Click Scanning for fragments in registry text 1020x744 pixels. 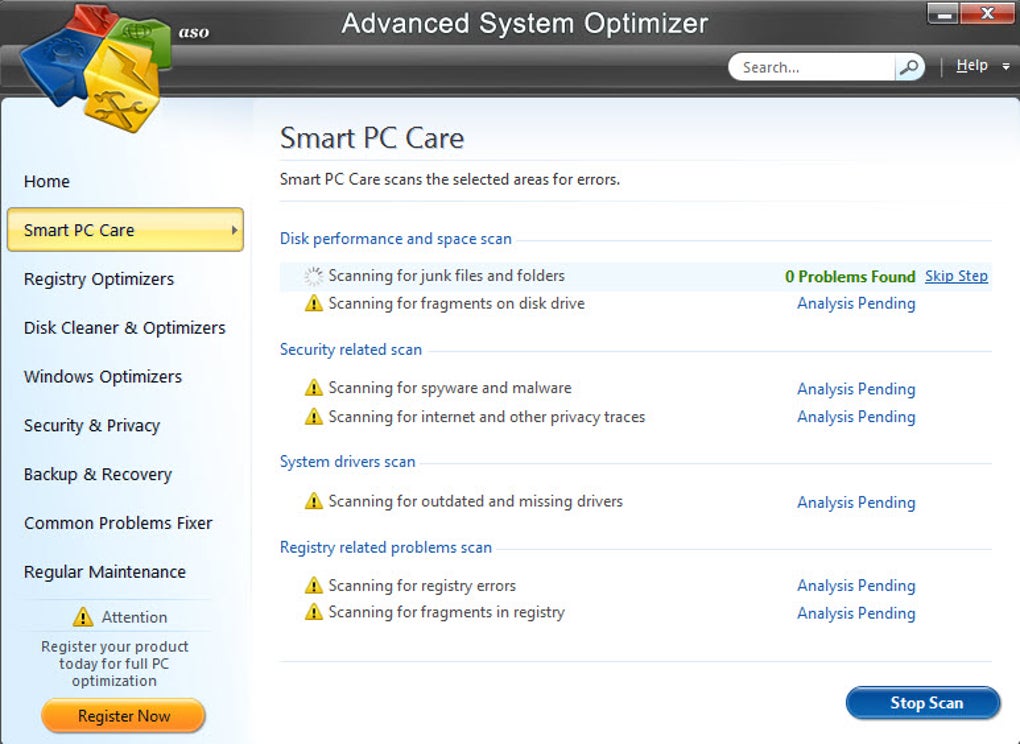(447, 613)
